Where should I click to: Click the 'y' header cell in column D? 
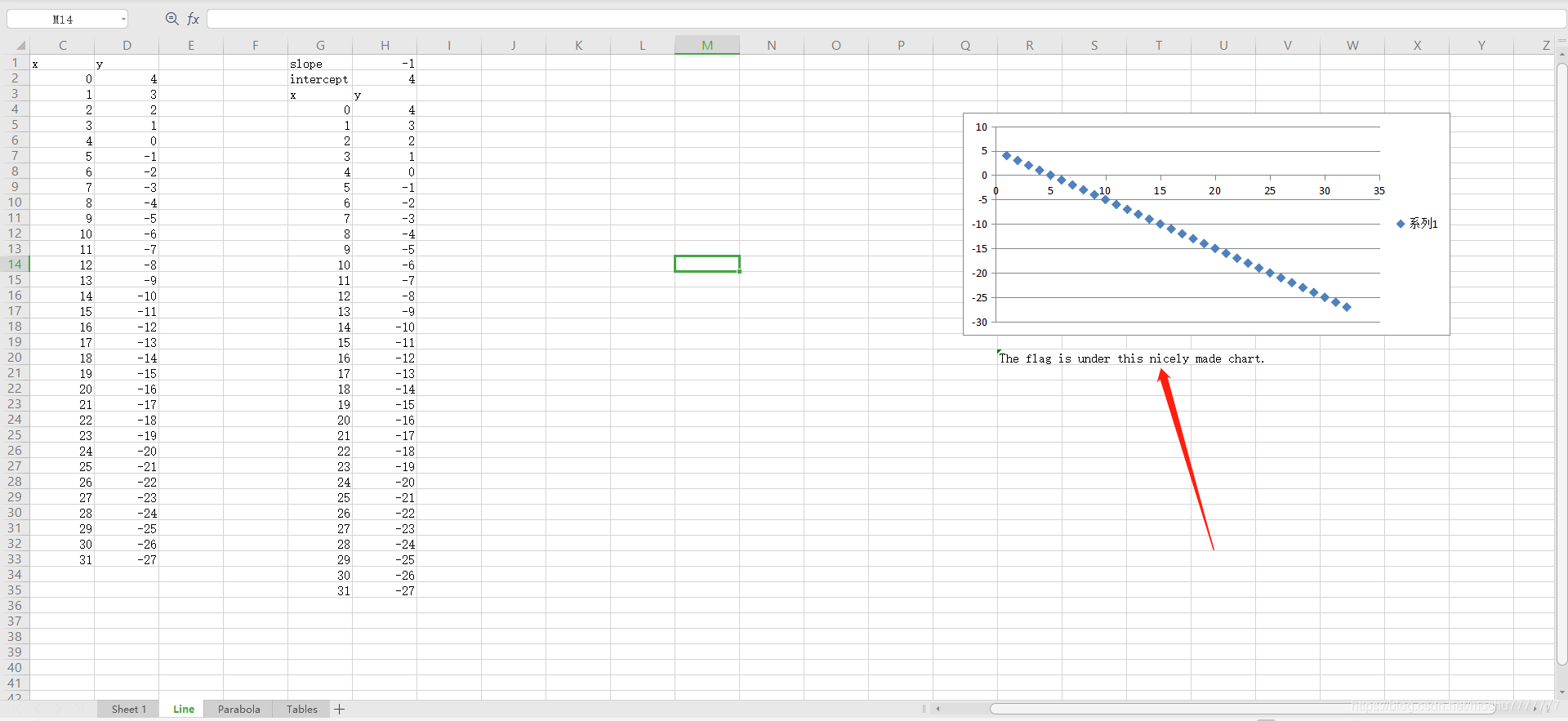(127, 64)
